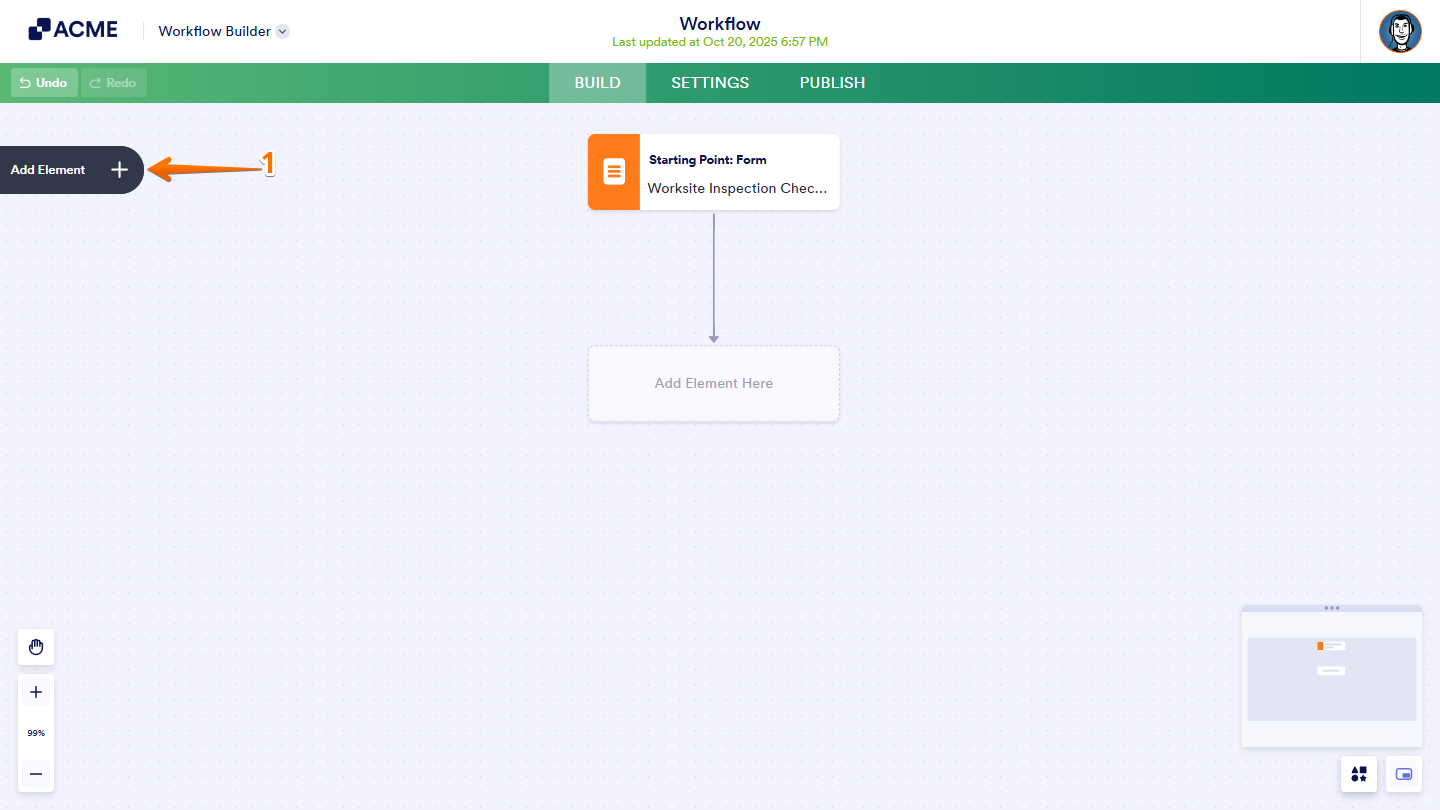Click the Workflow title text
The height and width of the screenshot is (810, 1440).
coord(720,24)
